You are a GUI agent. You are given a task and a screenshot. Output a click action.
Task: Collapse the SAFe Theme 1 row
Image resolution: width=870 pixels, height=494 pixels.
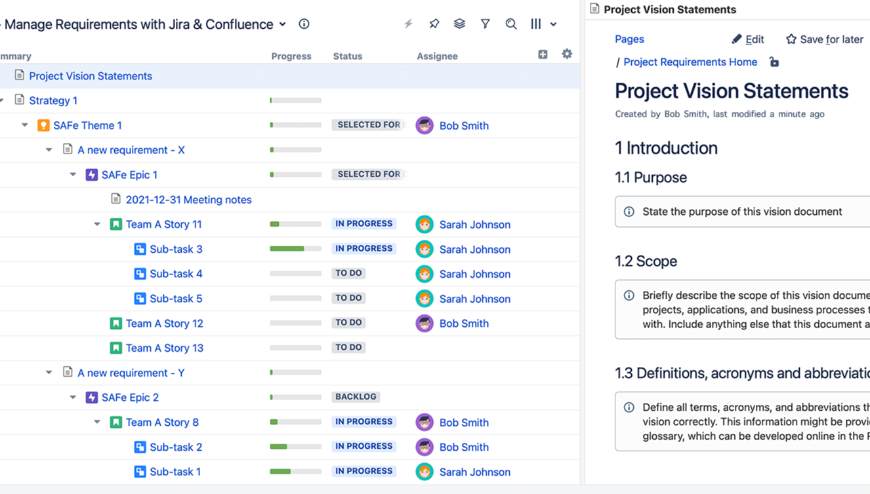click(x=25, y=126)
